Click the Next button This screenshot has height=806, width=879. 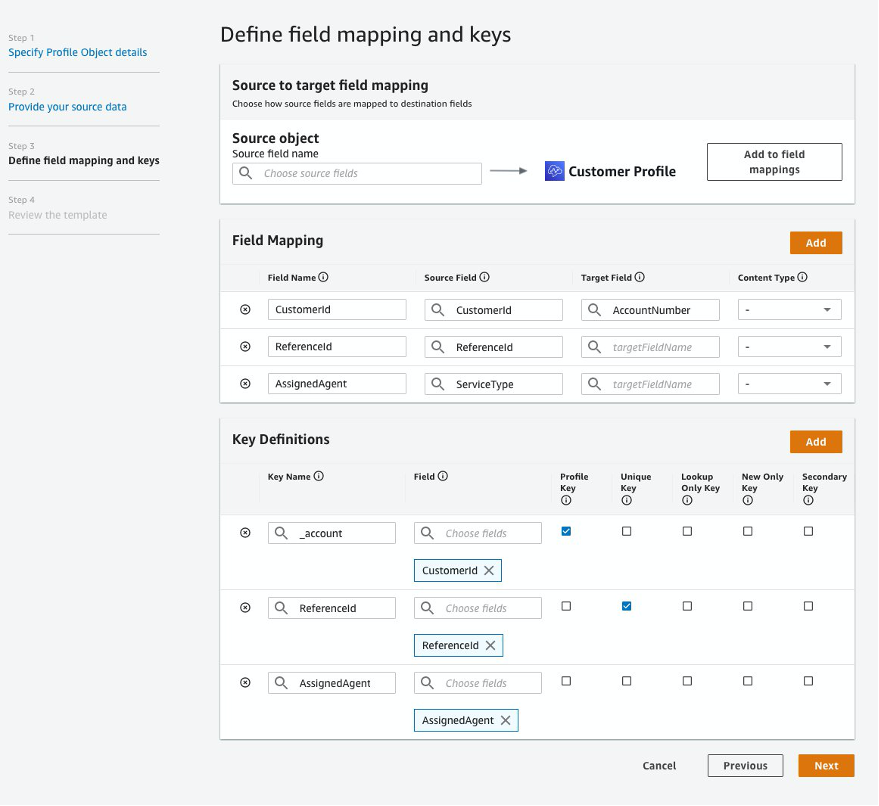pyautogui.click(x=826, y=766)
